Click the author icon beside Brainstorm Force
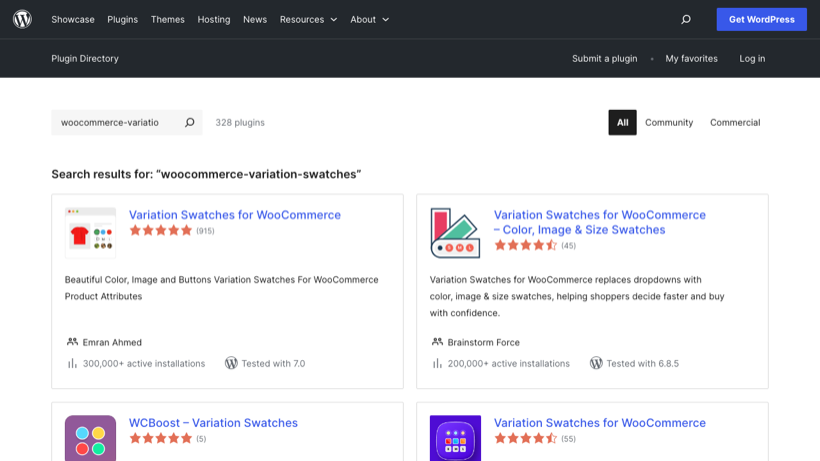 (437, 342)
